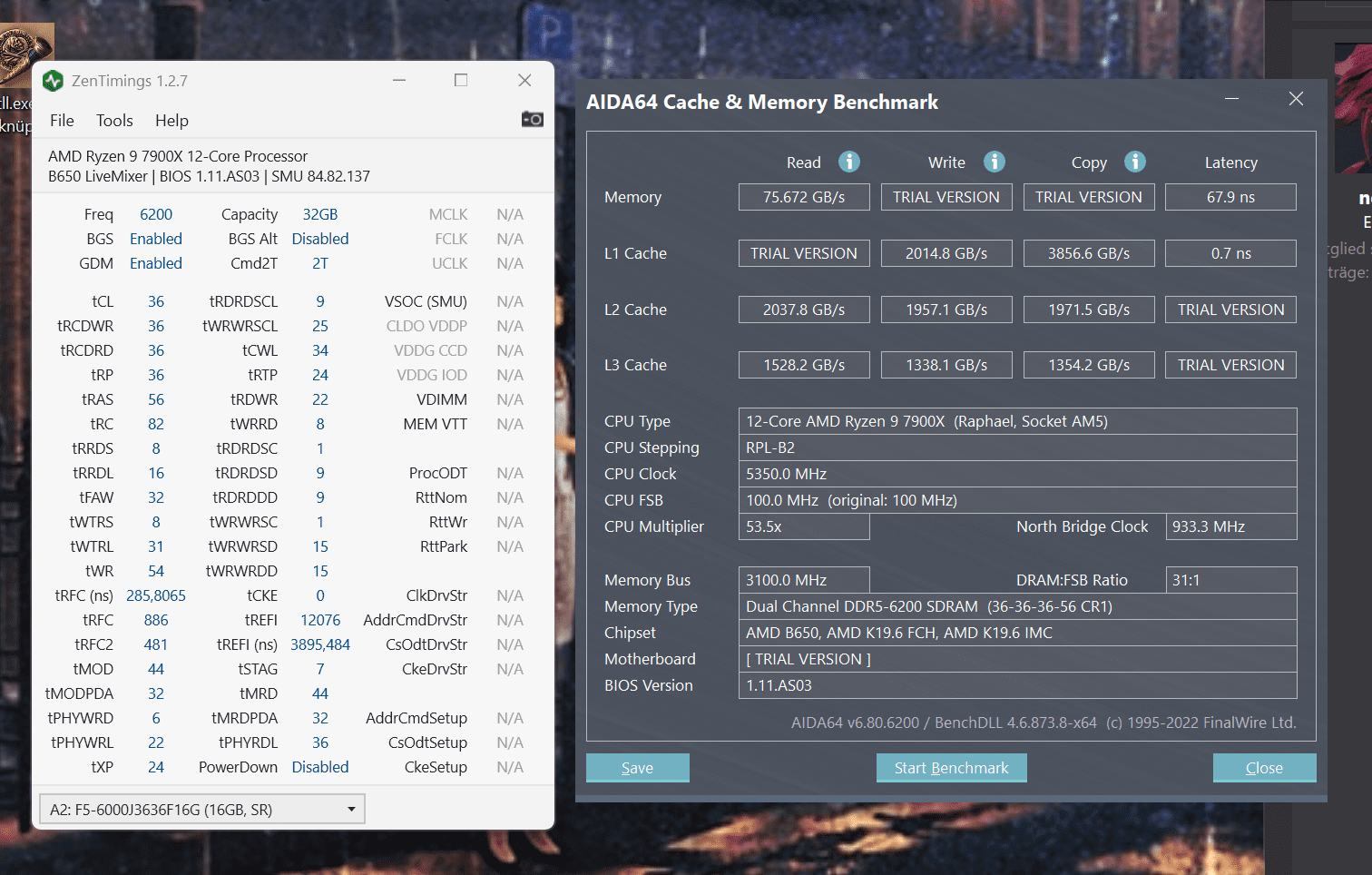Click the ZenTimings app logo icon
1372x875 pixels.
pyautogui.click(x=54, y=81)
